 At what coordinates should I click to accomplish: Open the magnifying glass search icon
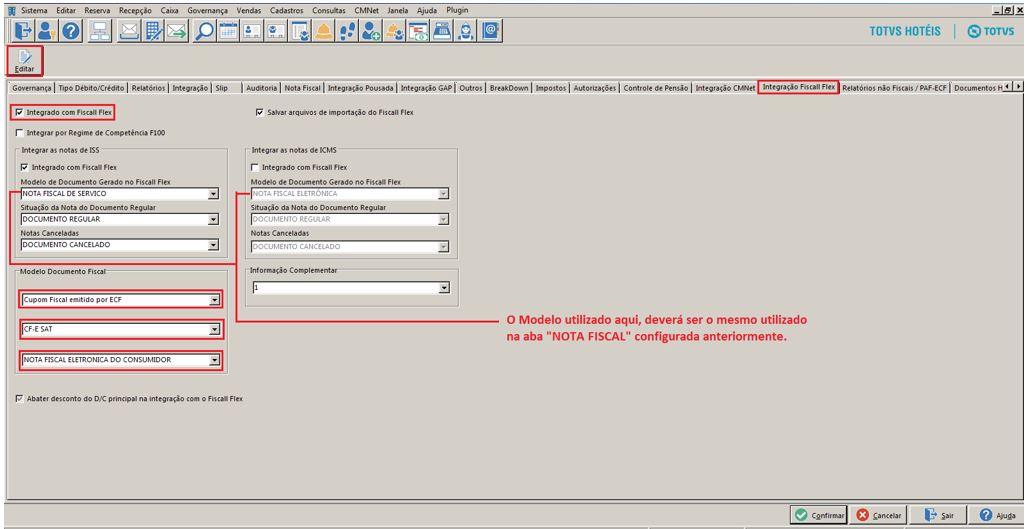click(x=204, y=31)
